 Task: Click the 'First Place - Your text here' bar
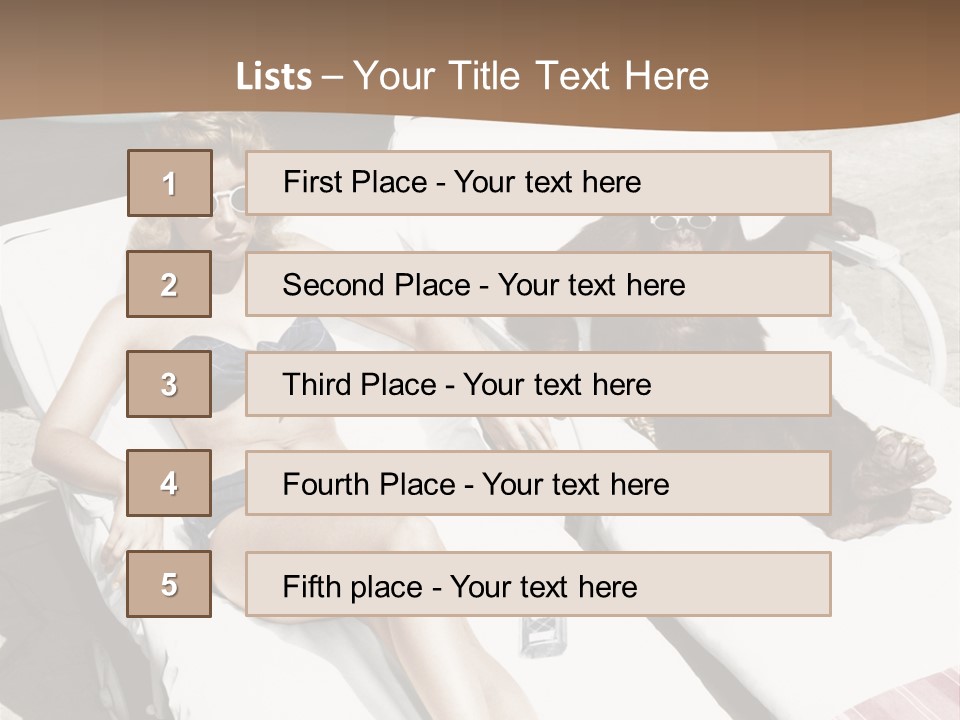[x=538, y=183]
